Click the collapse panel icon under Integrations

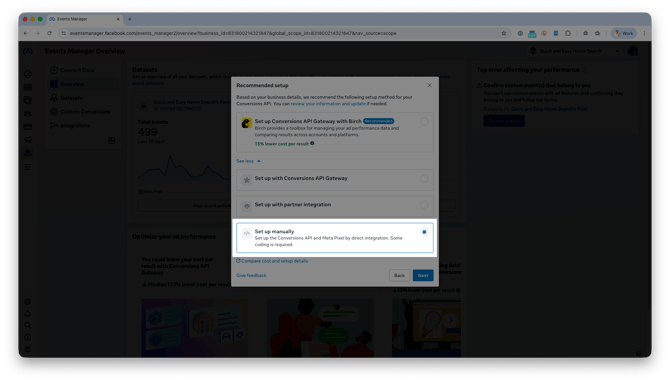click(x=112, y=141)
